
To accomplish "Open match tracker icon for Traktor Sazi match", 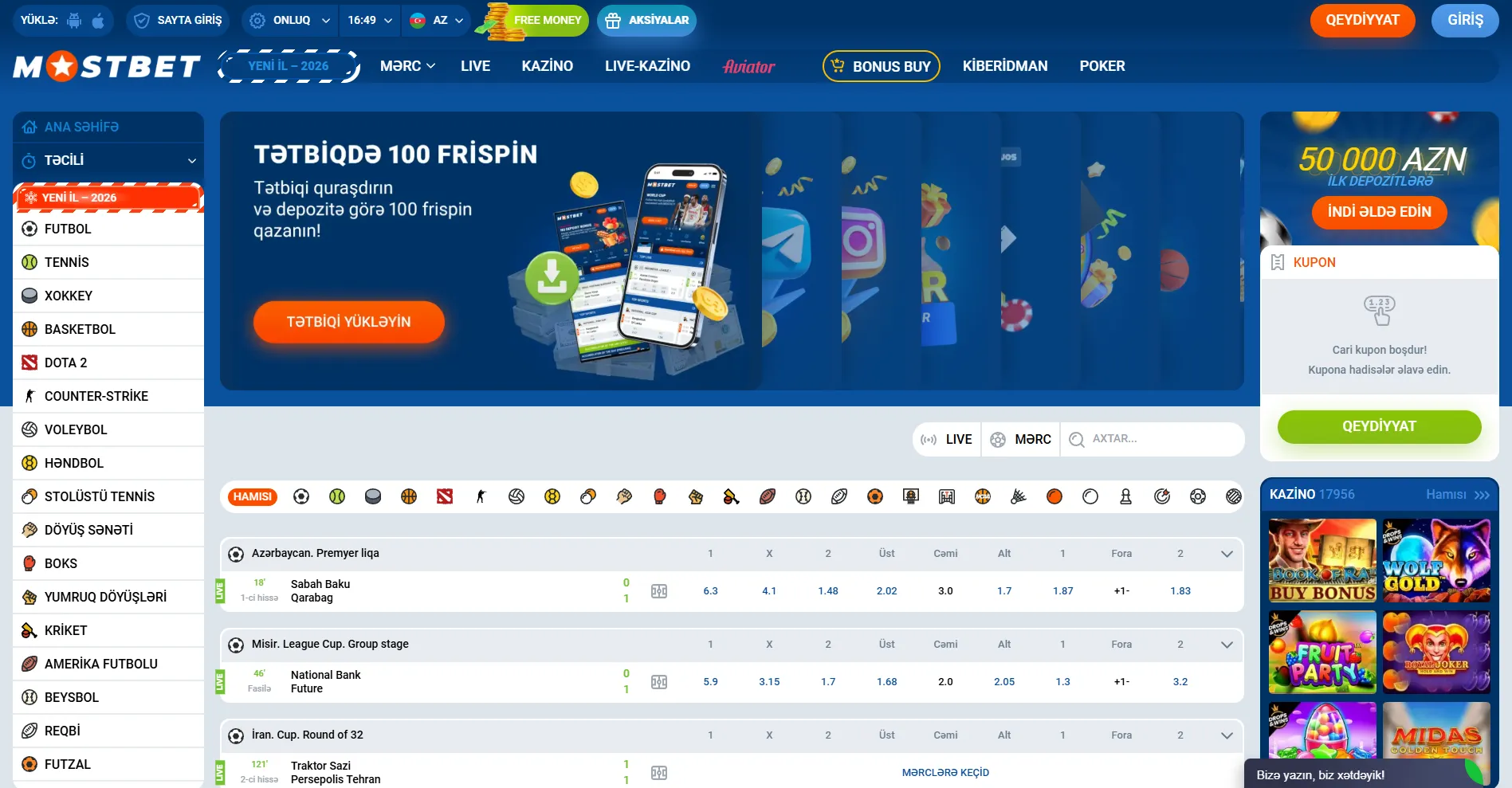I will click(x=659, y=773).
